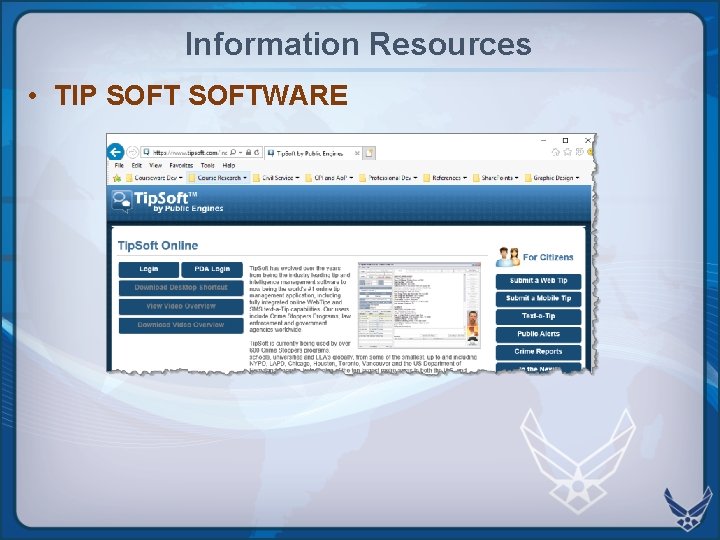Image resolution: width=720 pixels, height=540 pixels.
Task: Click the page icon left of the URL
Action: click(x=146, y=152)
